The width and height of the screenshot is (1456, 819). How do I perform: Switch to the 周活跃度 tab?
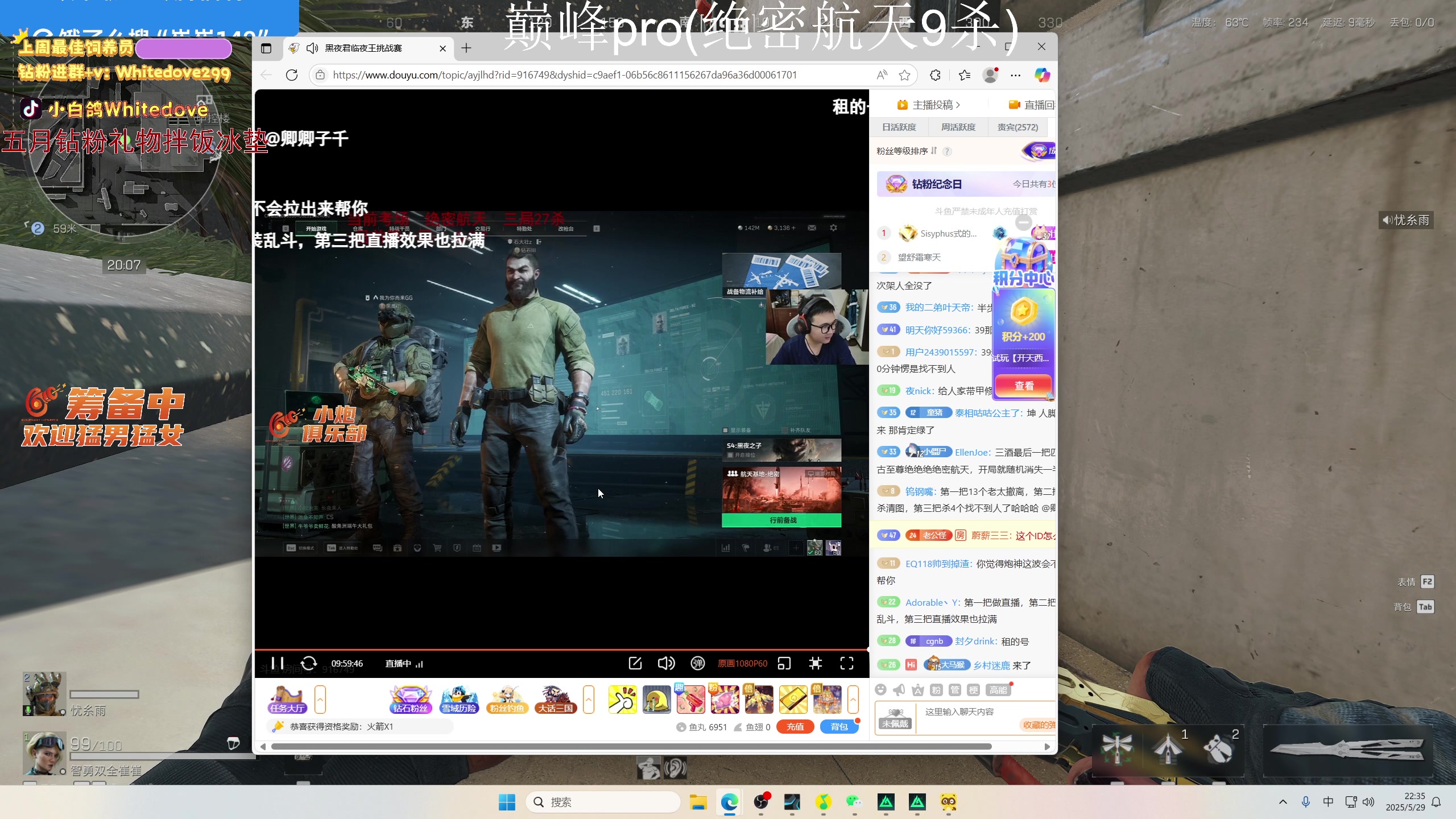958,127
